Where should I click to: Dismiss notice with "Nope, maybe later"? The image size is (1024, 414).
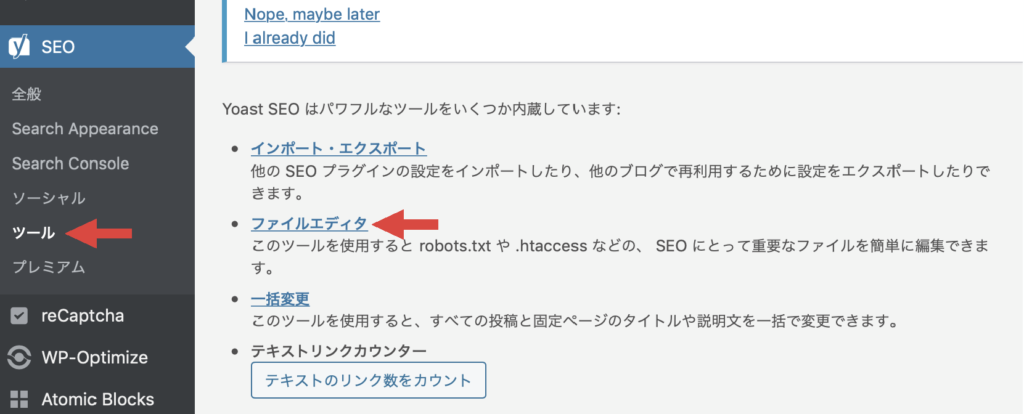pyautogui.click(x=312, y=15)
